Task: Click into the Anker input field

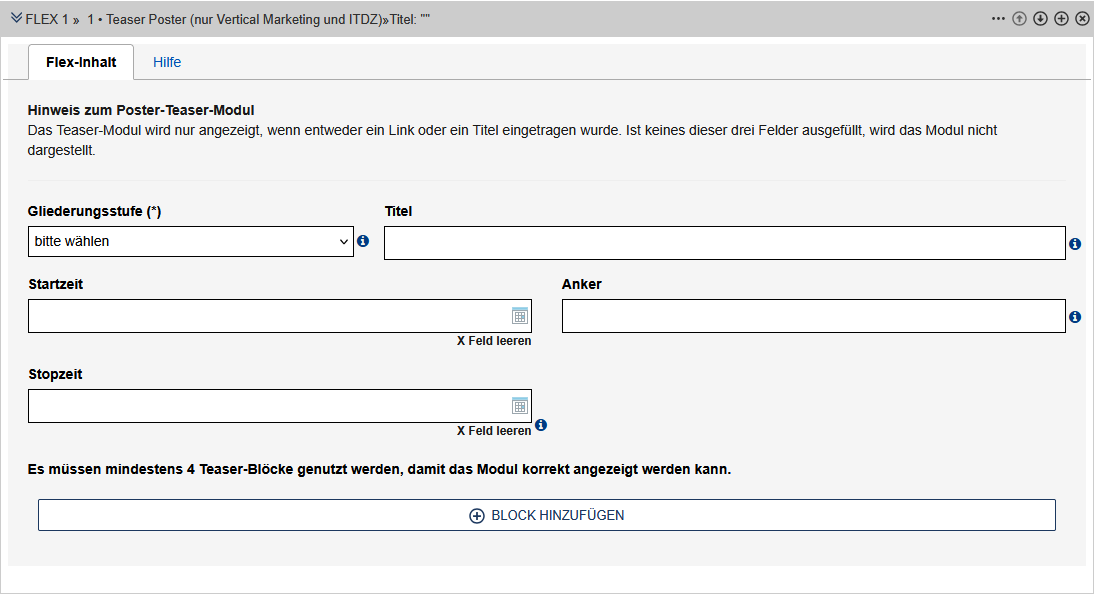Action: (813, 316)
